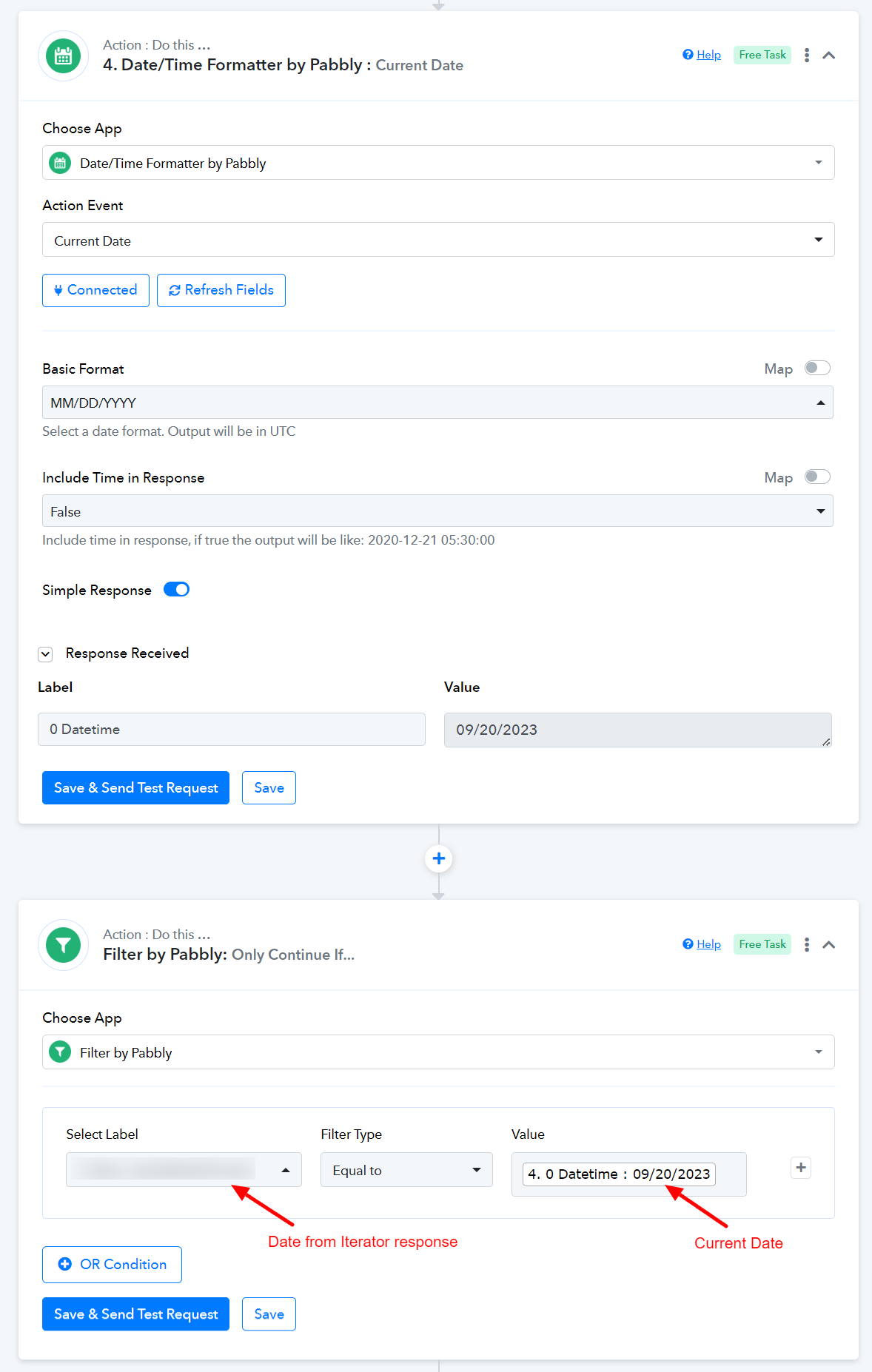Viewport: 872px width, 1372px height.
Task: Click the mapped 4. 0 Datetime value field
Action: click(x=629, y=1174)
